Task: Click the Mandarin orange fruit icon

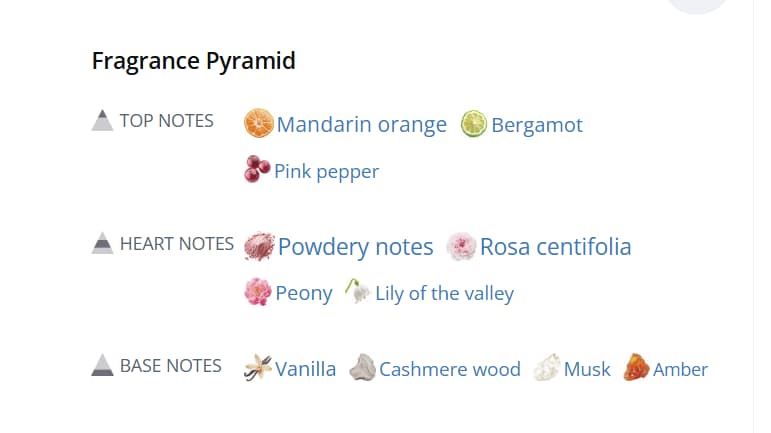Action: 259,123
